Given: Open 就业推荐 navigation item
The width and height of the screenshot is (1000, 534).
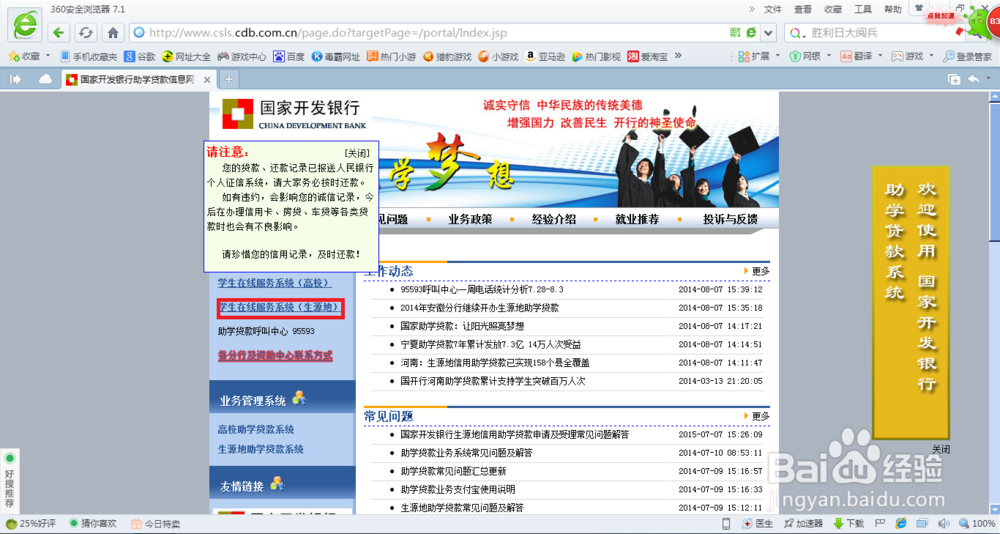Looking at the screenshot, I should click(637, 219).
